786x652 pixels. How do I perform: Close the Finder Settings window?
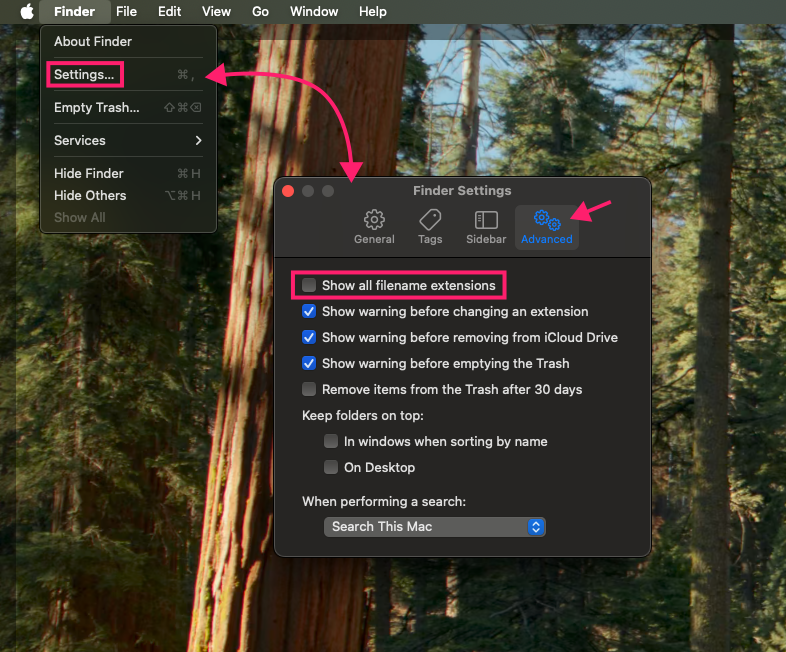point(288,191)
